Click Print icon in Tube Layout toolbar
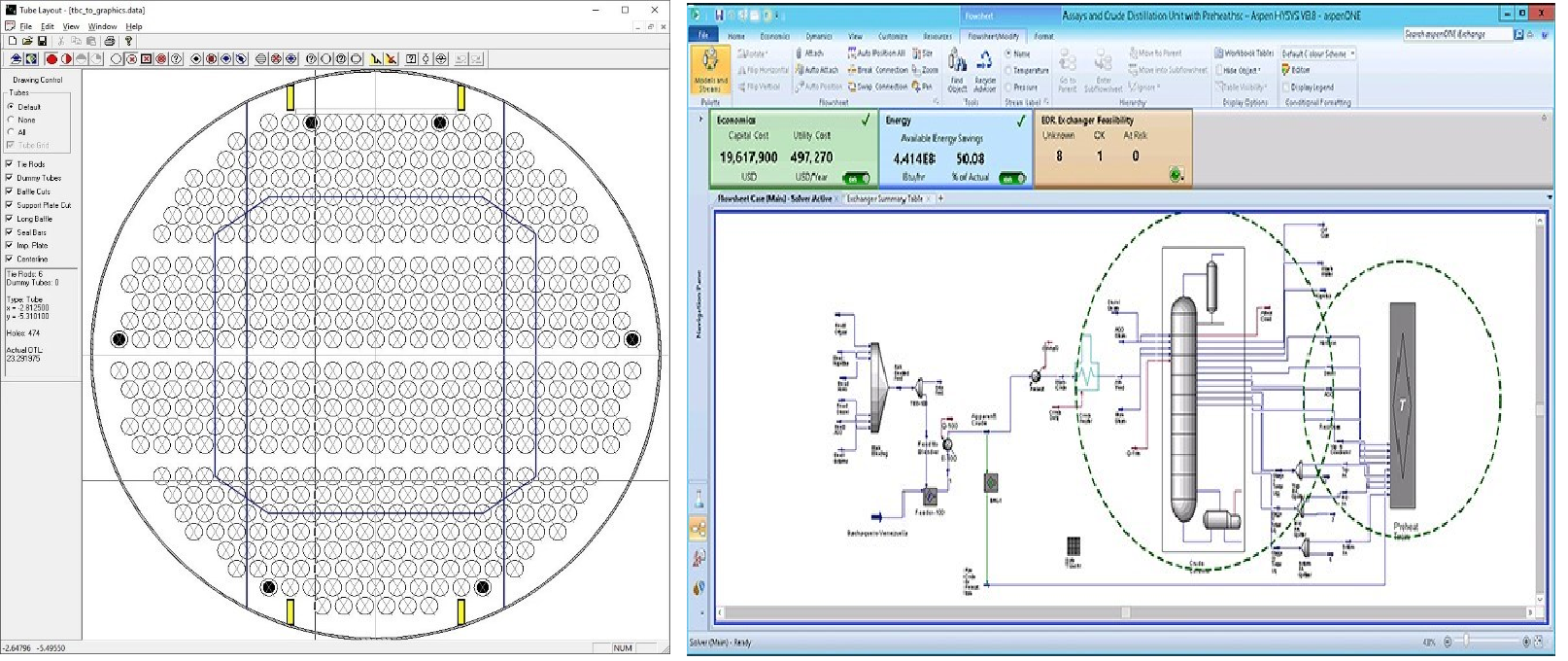Image resolution: width=1568 pixels, height=661 pixels. [x=110, y=41]
